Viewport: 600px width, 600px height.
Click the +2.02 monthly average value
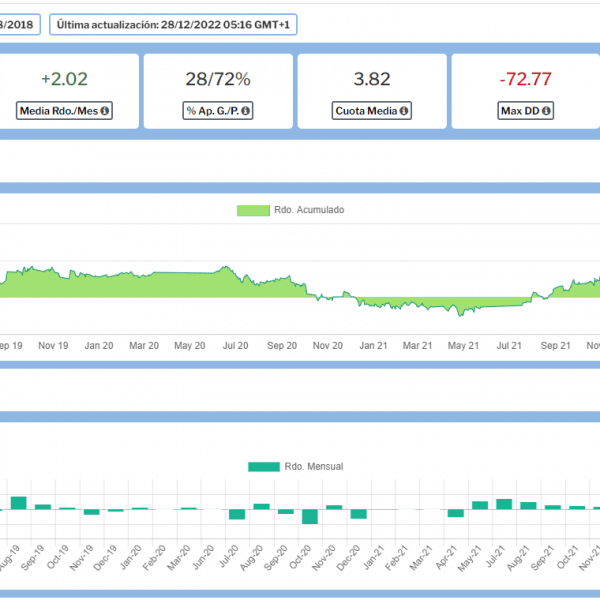click(x=64, y=79)
